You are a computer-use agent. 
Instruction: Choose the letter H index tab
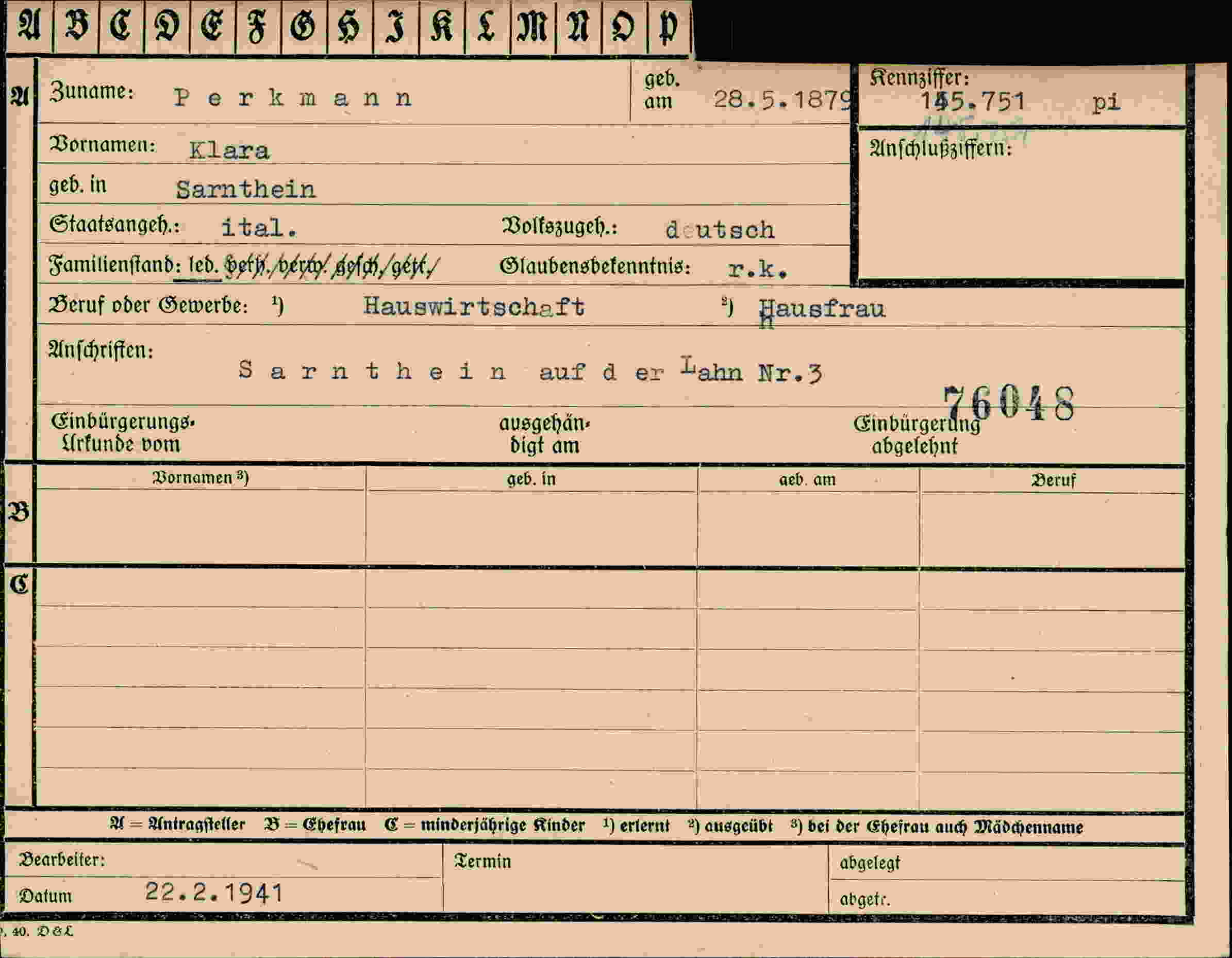coord(349,26)
